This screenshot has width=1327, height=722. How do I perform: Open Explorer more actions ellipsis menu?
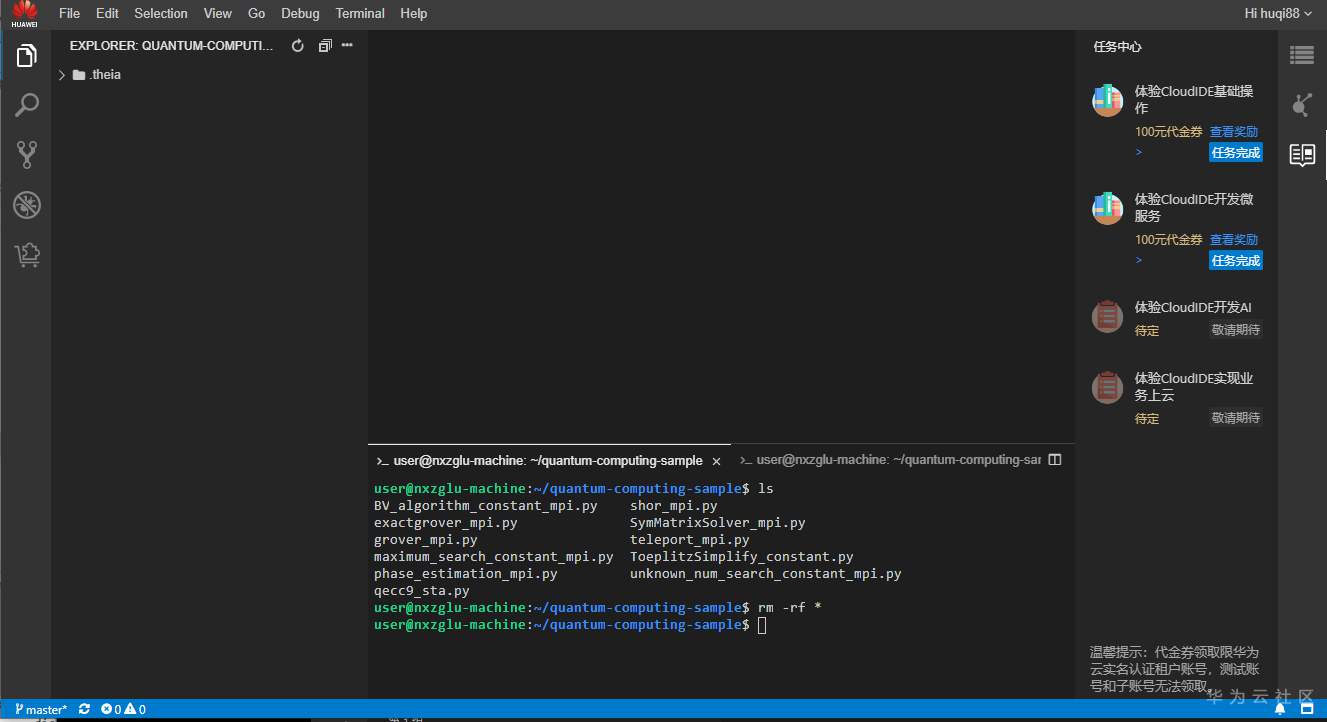pyautogui.click(x=347, y=46)
